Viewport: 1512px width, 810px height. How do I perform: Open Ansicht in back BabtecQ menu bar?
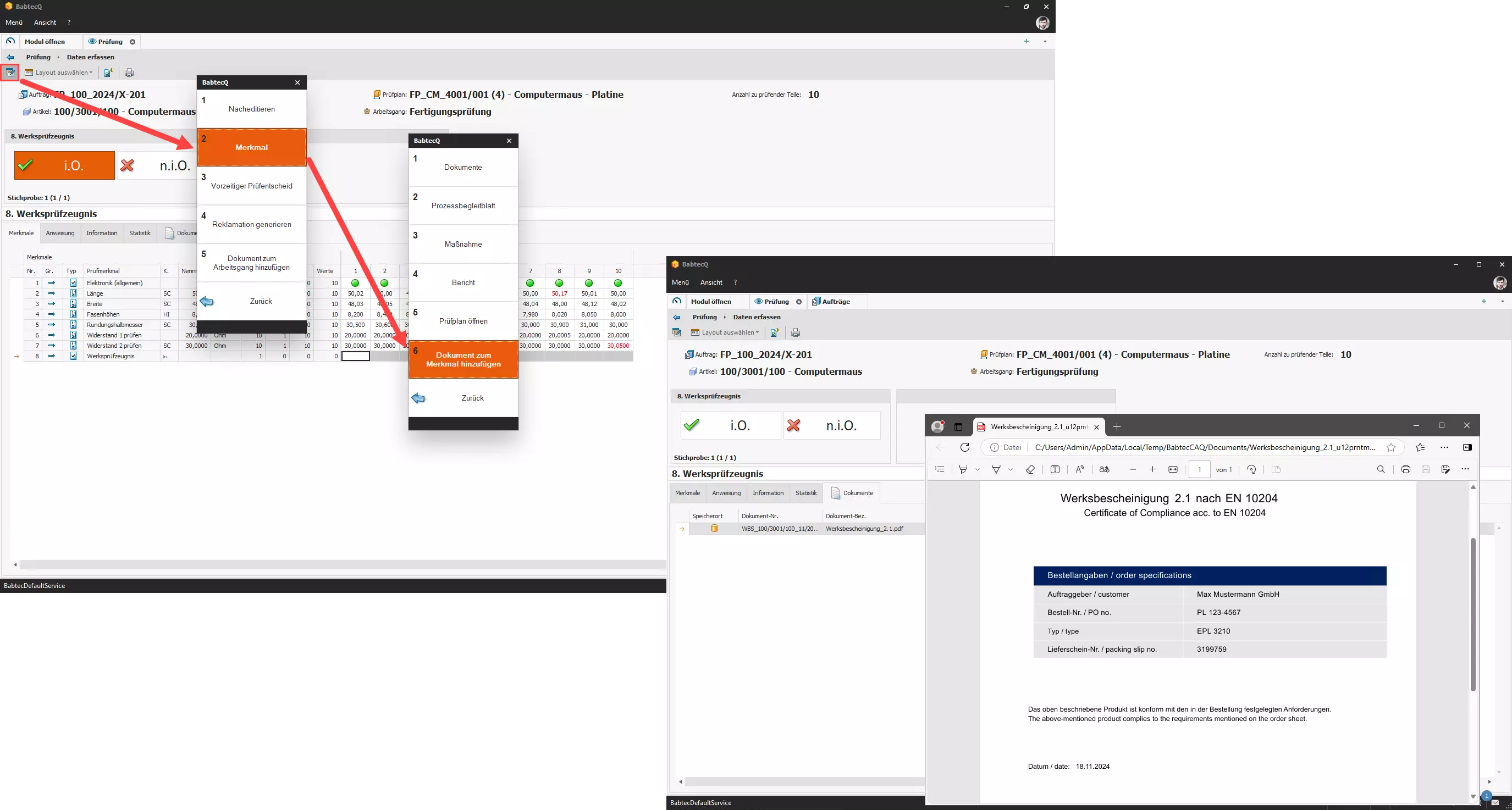(x=45, y=23)
